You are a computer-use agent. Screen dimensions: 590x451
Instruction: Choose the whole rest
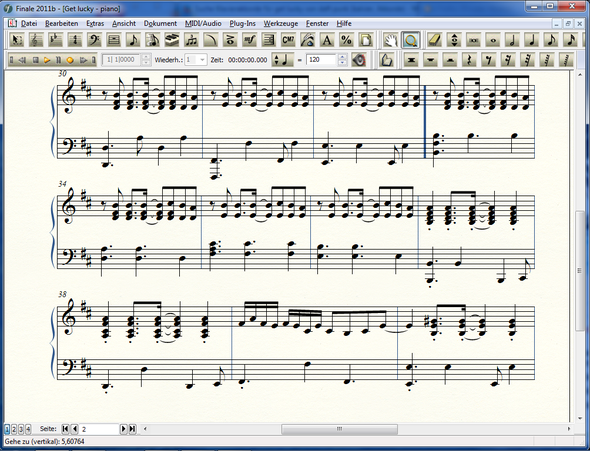pos(430,60)
